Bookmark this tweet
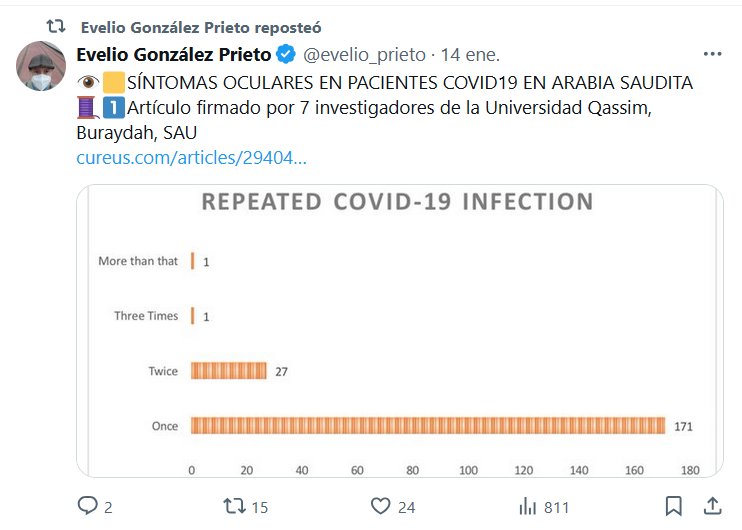 click(x=674, y=506)
